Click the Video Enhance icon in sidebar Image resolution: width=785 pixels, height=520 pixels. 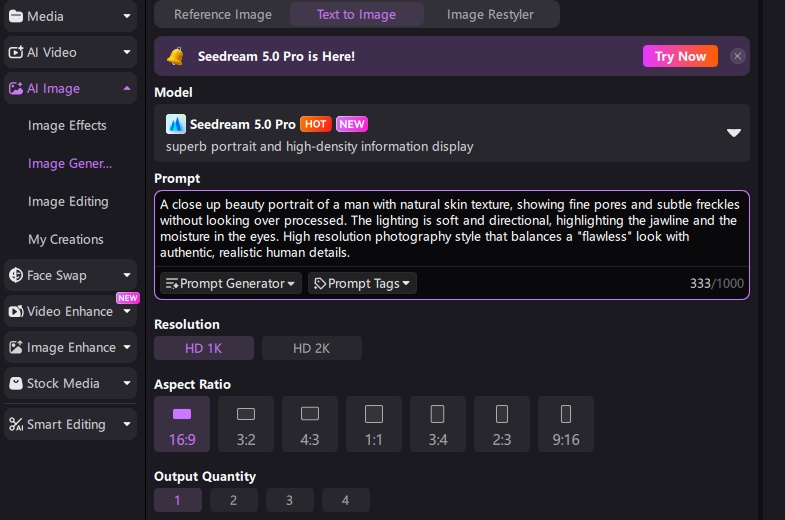16,311
